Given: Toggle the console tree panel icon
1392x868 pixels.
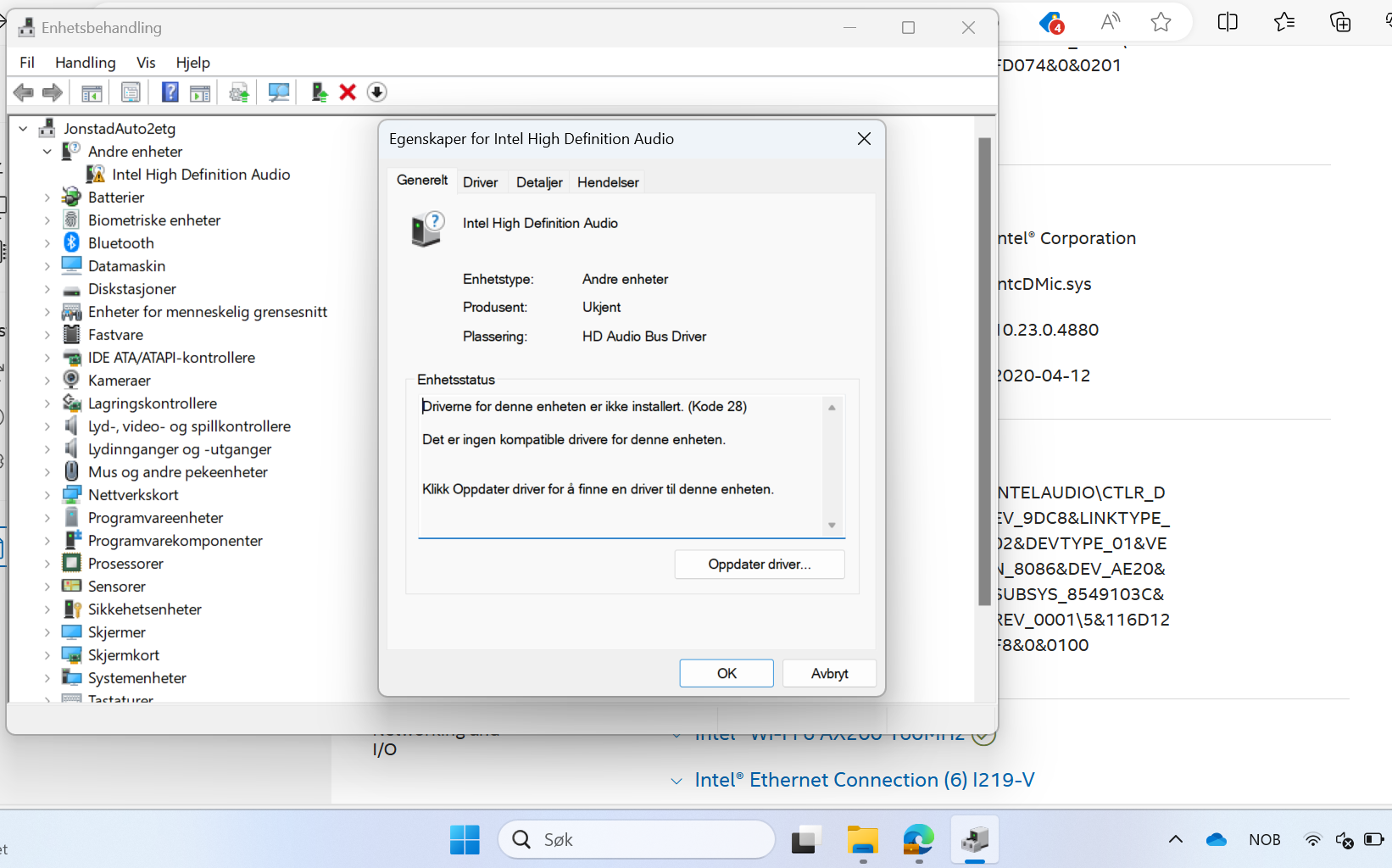Looking at the screenshot, I should 91,92.
